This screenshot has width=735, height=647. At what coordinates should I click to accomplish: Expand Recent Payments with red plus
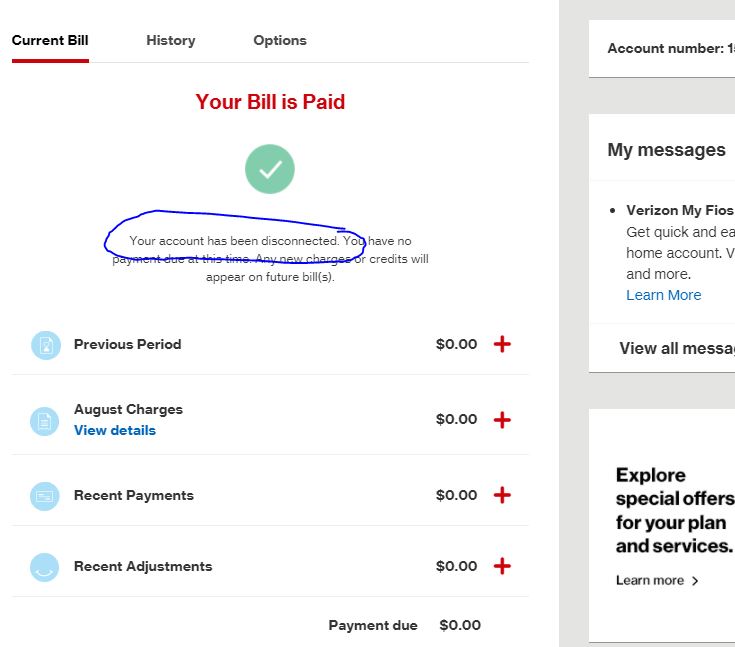click(502, 495)
